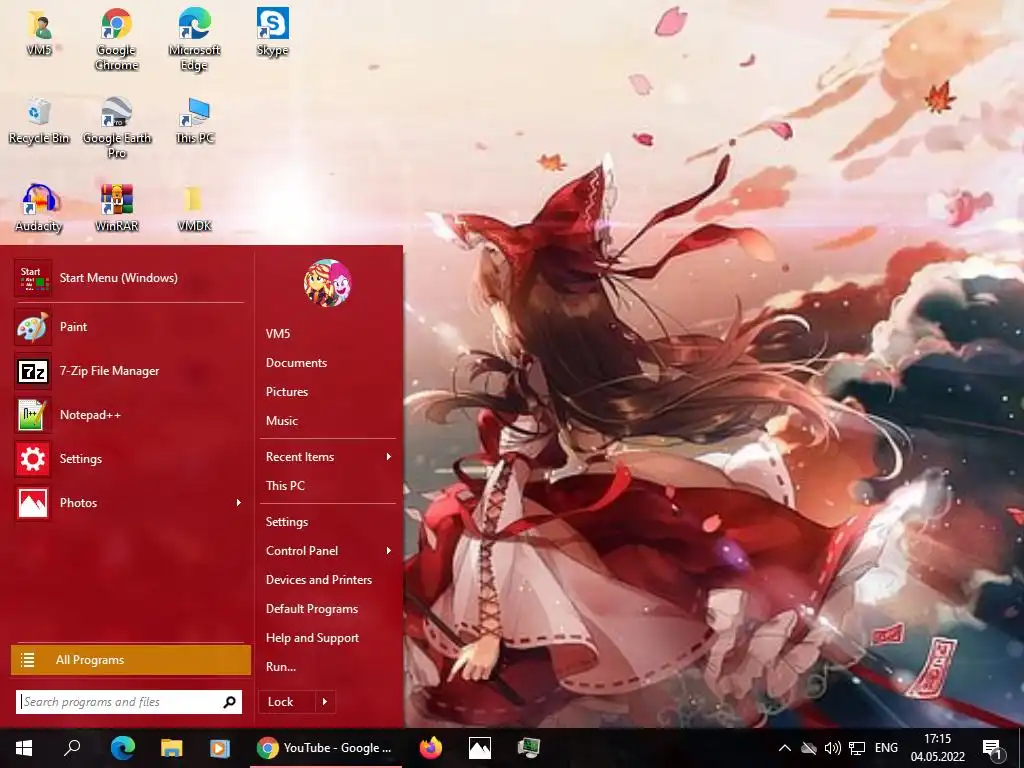This screenshot has height=768, width=1024.
Task: Open the Google Chrome desktop shortcut
Action: tap(116, 39)
